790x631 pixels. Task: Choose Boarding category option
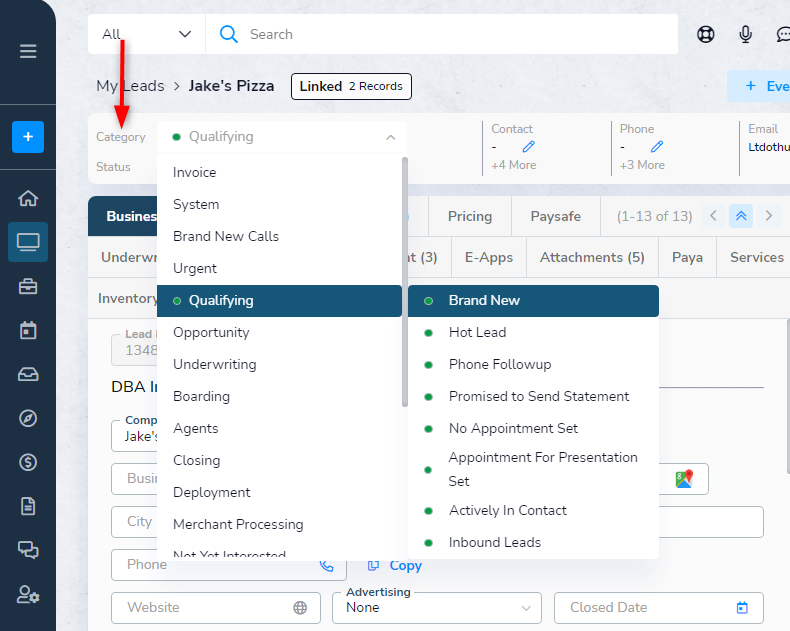coord(280,396)
